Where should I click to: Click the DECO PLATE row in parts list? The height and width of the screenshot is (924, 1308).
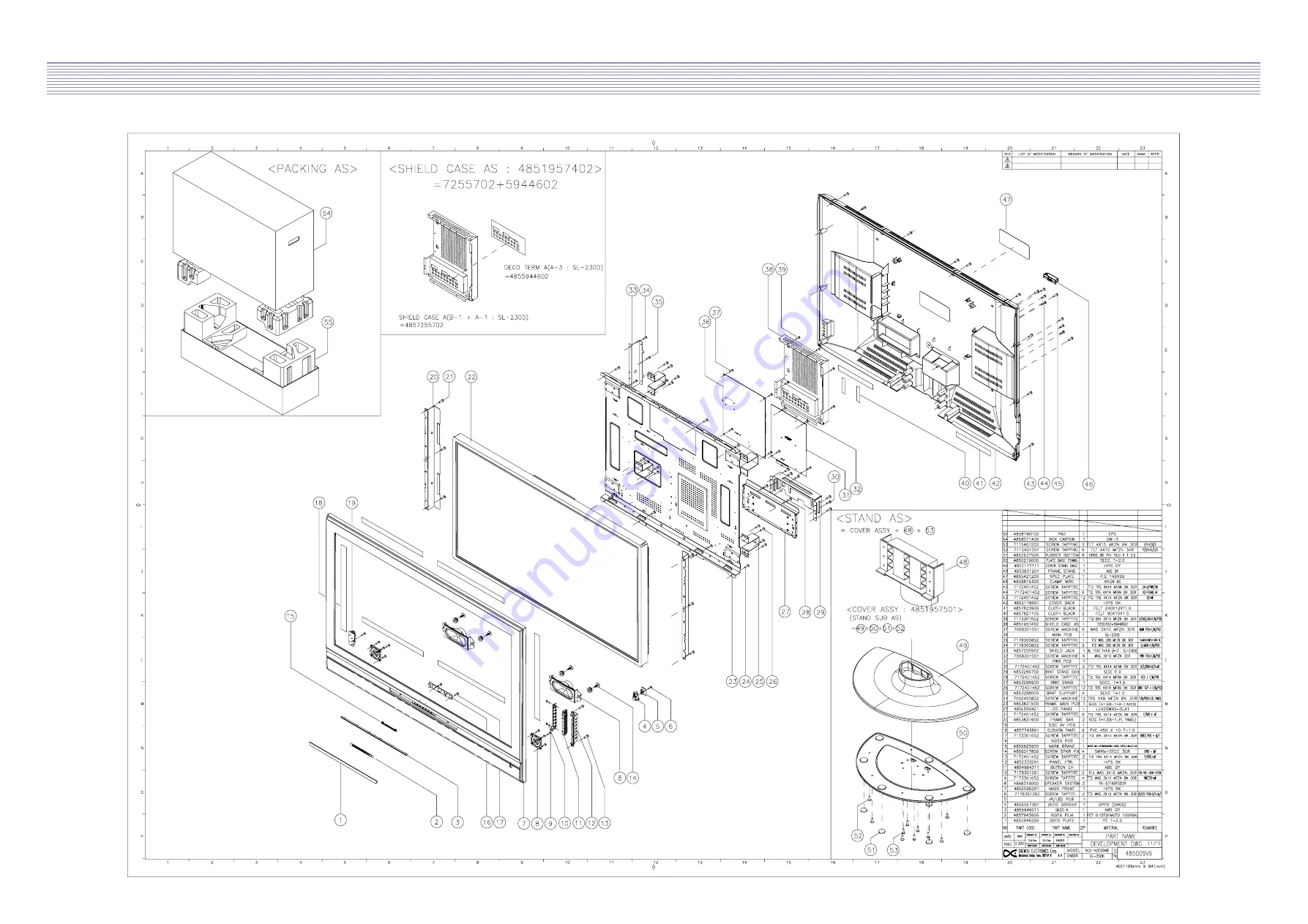pos(1081,820)
